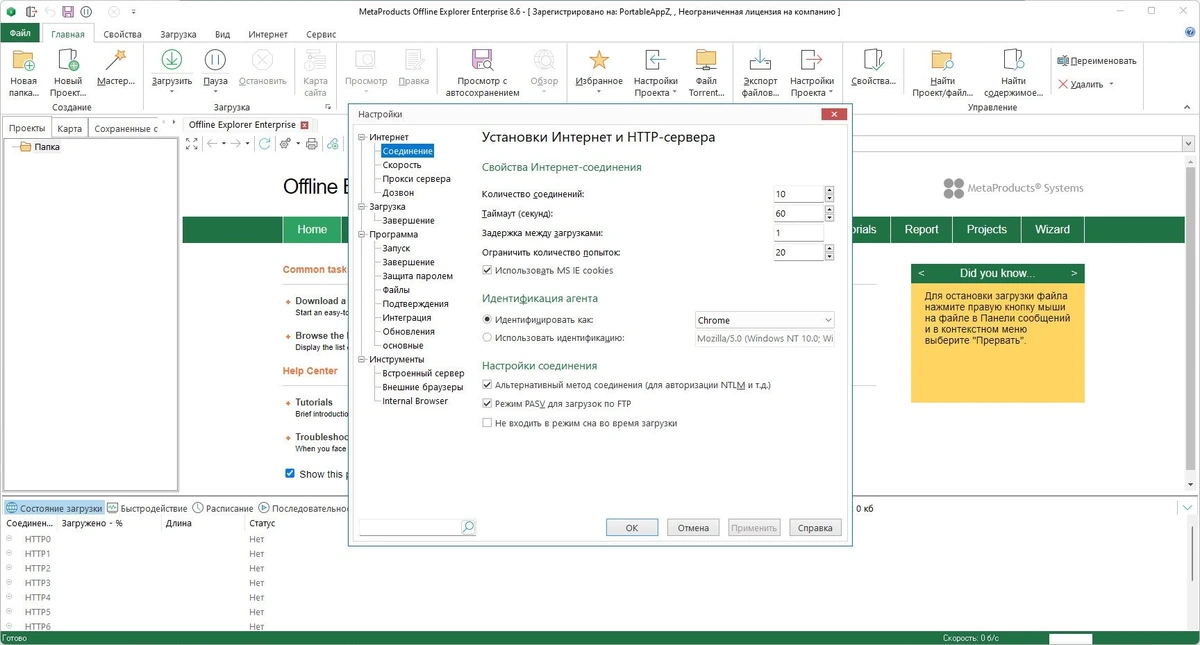Open the Карта side panel tab

coord(69,128)
